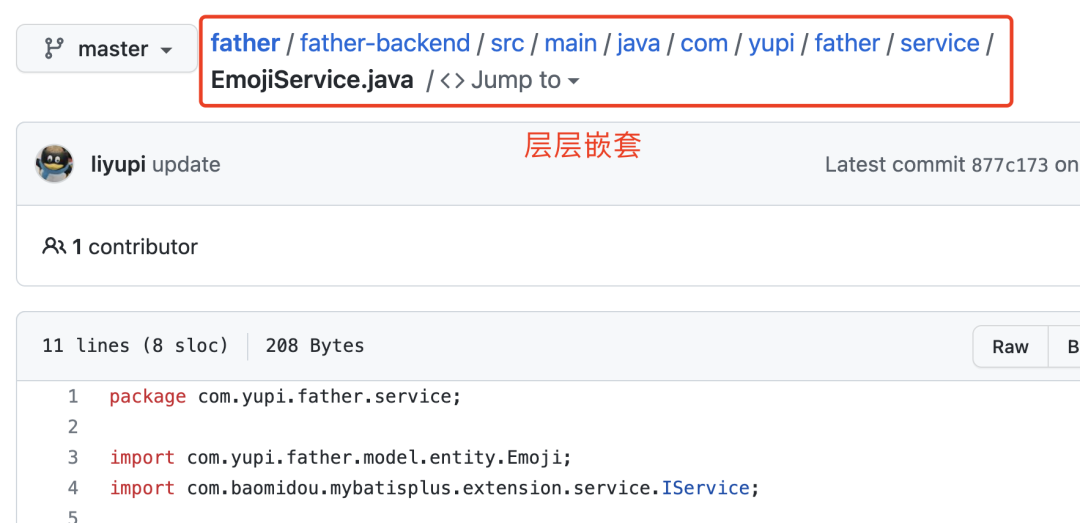Go to the src folder breadcrumb
This screenshot has width=1080, height=523.
507,43
